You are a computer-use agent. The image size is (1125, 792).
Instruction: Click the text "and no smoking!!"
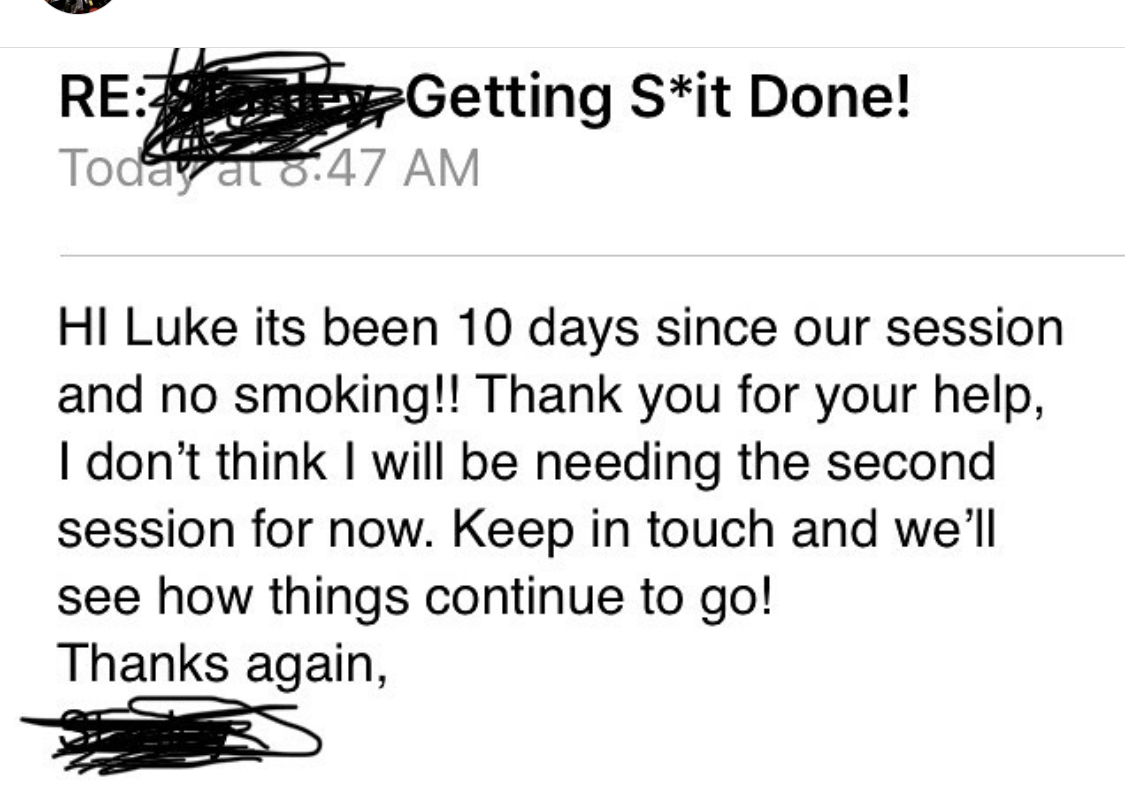[x=262, y=397]
